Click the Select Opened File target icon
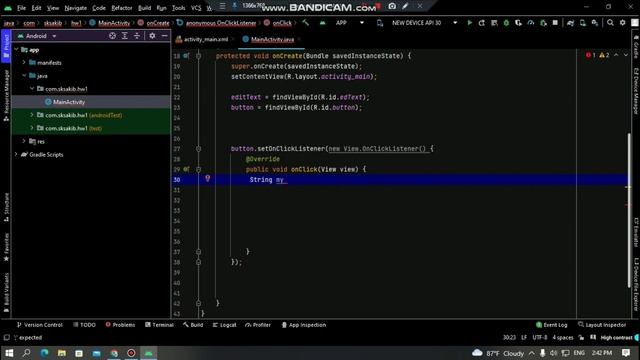Viewport: 640px width, 360px height. point(112,36)
